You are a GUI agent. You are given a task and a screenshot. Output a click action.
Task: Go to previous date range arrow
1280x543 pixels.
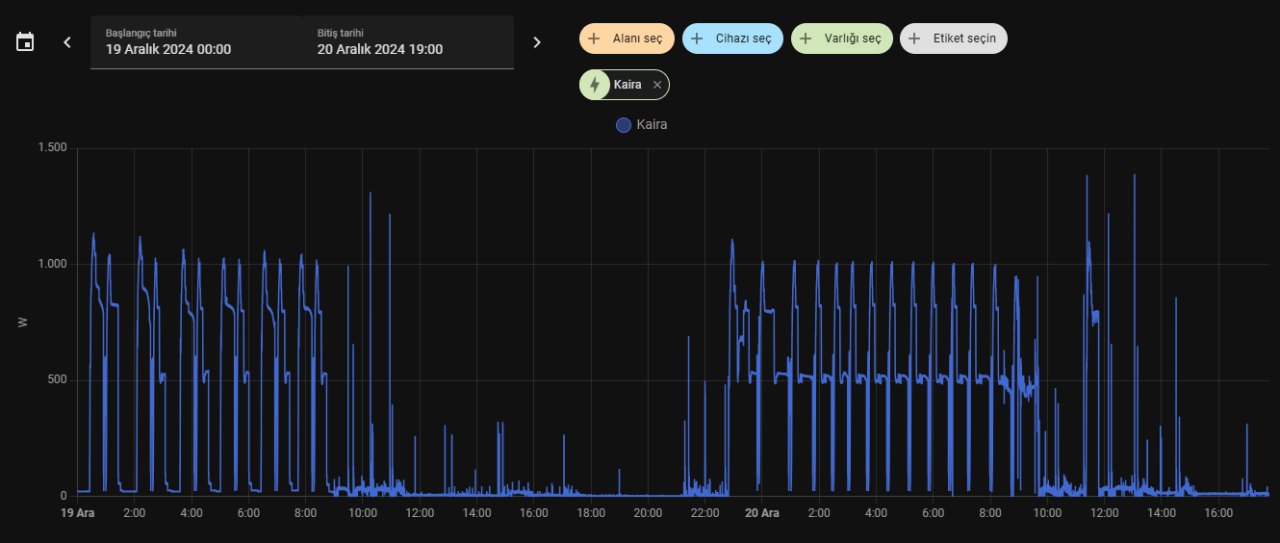(67, 42)
